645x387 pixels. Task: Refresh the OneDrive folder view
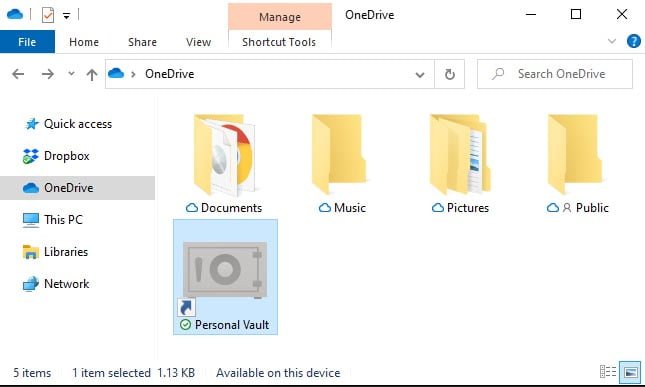pyautogui.click(x=450, y=74)
